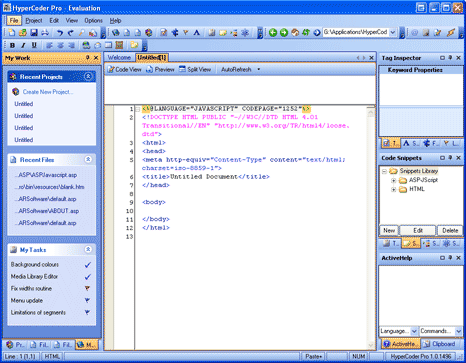Screen dimensions: 466x363
Task: Click the editor scrollbar down arrow
Action: tap(370, 345)
